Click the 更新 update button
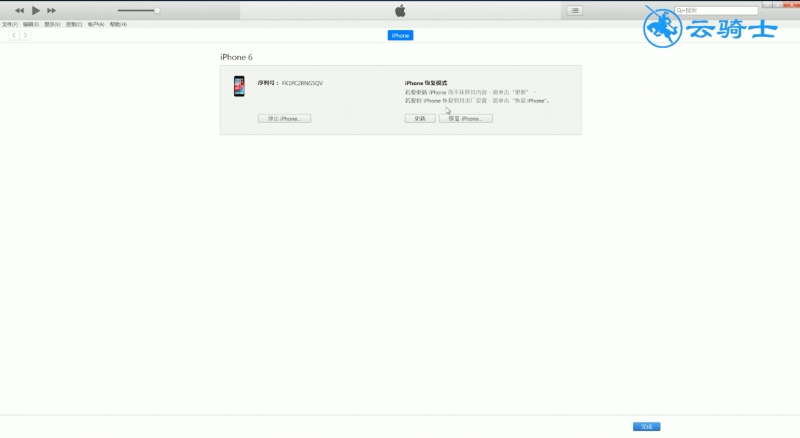The width and height of the screenshot is (800, 438). pyautogui.click(x=420, y=118)
